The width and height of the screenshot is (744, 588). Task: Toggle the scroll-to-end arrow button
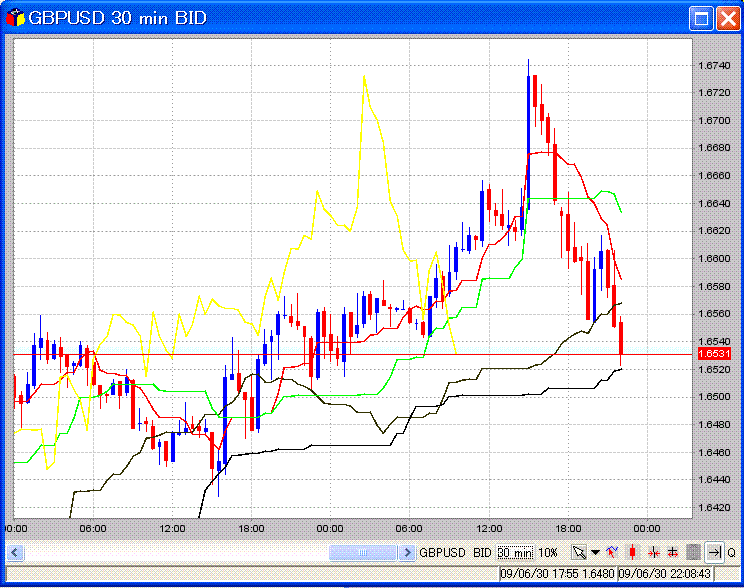click(714, 552)
